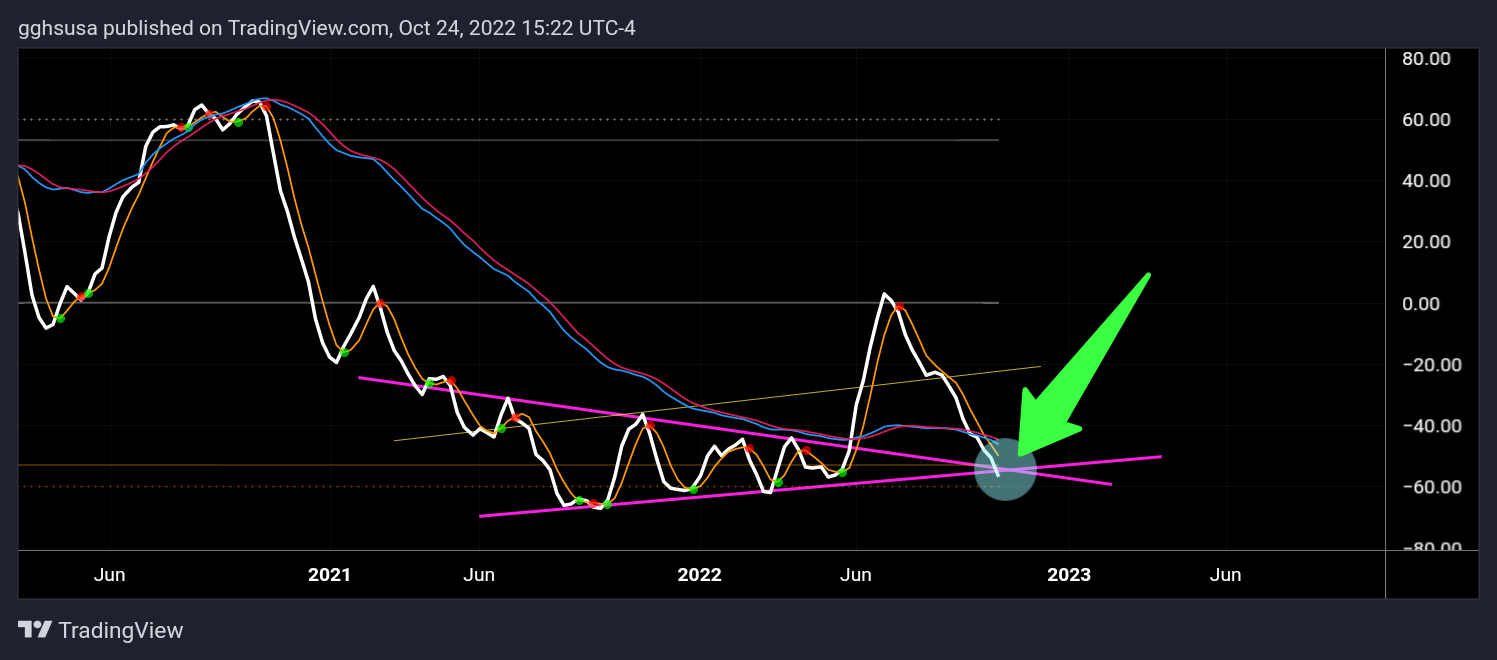
Task: Select the 80.00 price axis label
Action: (x=1426, y=59)
